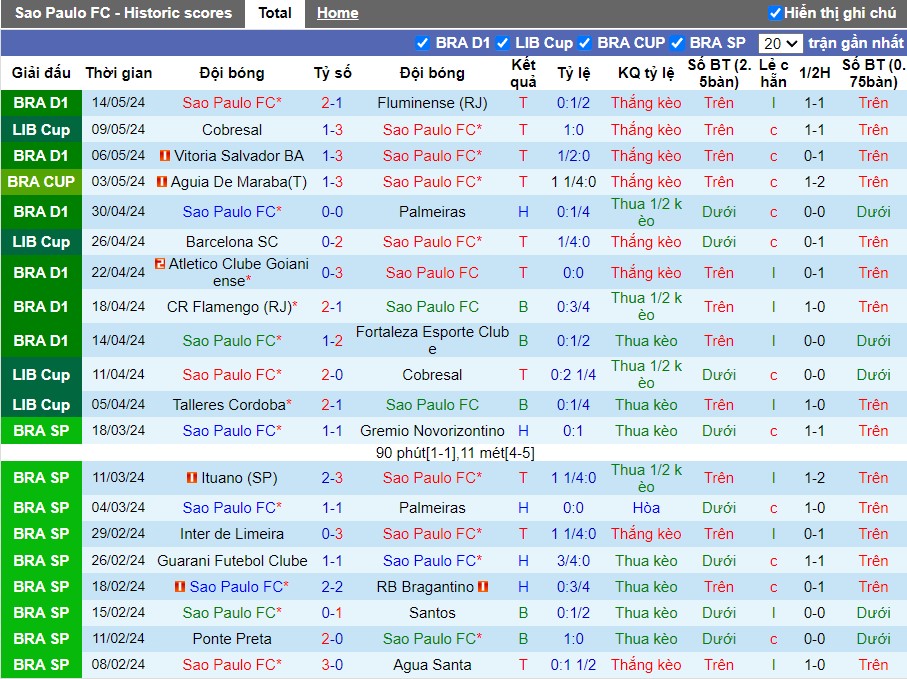Click the 0-0 score versus Palmeiras
Screen dimensions: 907x679
pyautogui.click(x=332, y=212)
